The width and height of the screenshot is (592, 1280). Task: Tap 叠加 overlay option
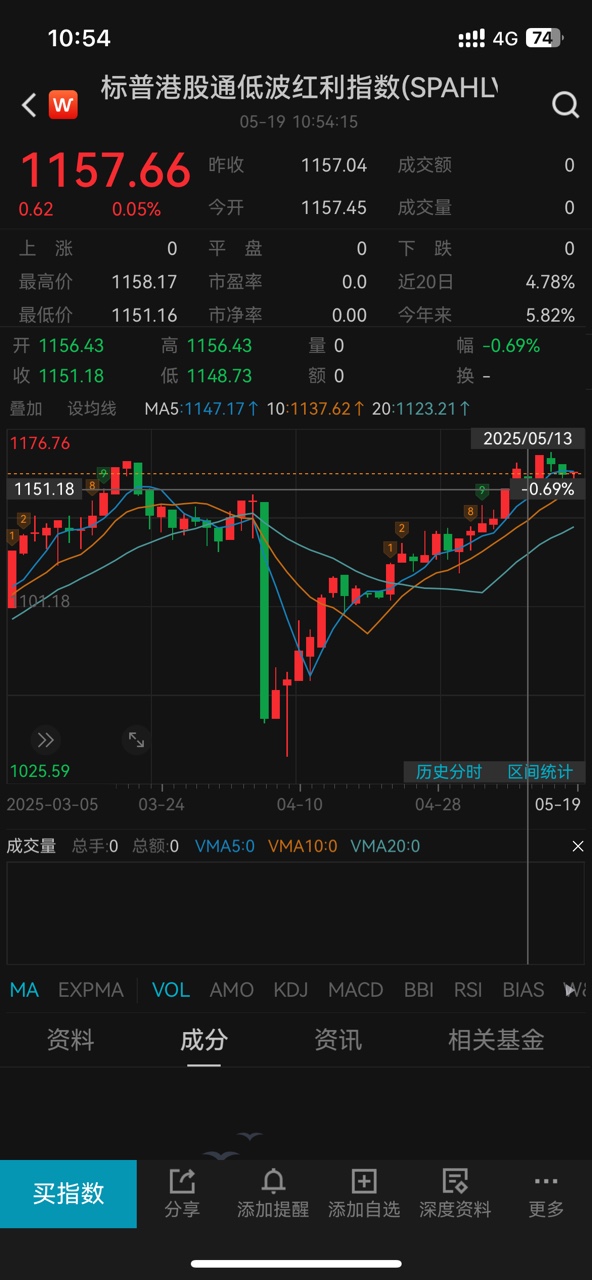[x=25, y=408]
